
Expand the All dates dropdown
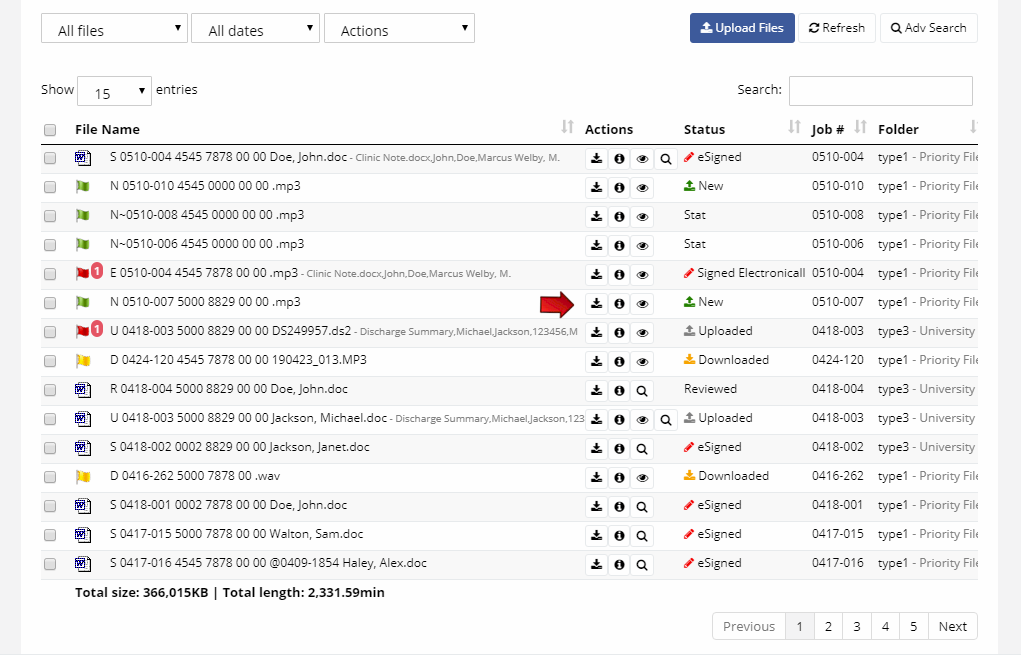pos(255,29)
